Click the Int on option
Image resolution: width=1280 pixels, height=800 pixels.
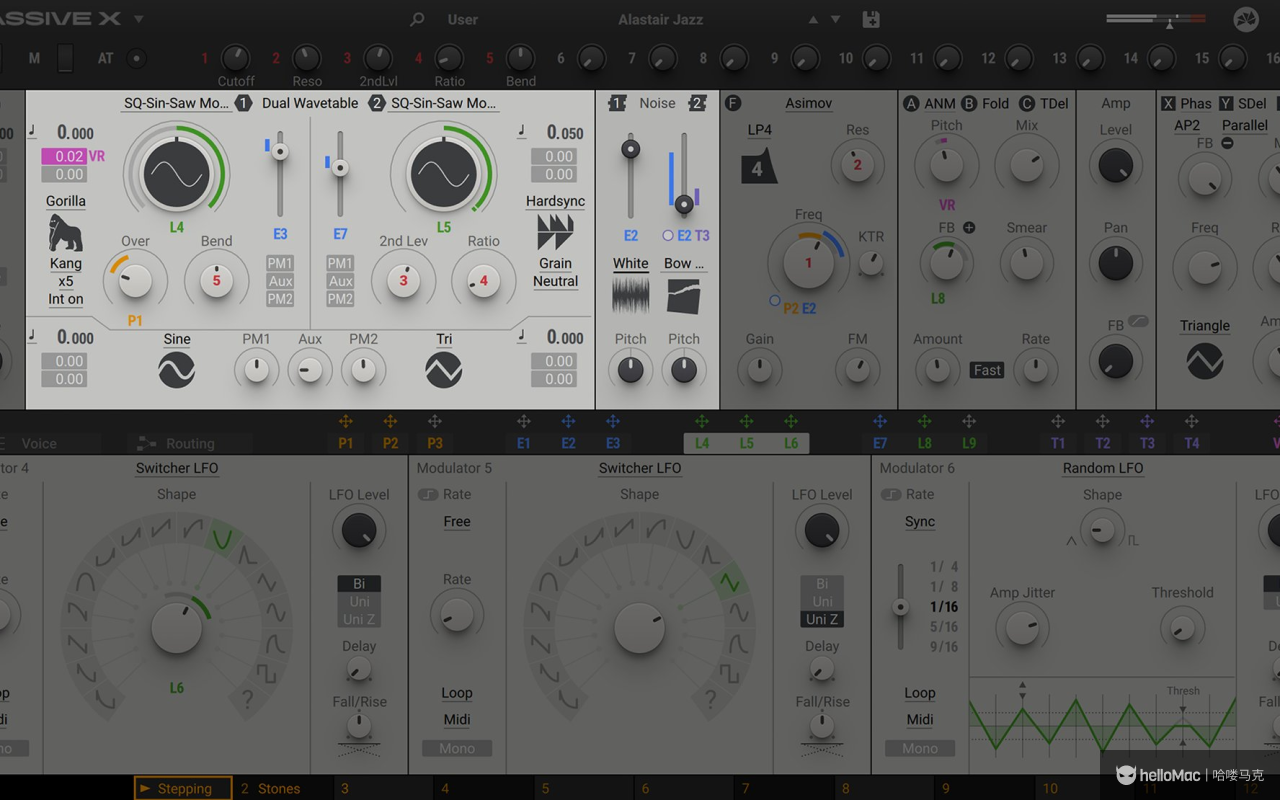65,299
